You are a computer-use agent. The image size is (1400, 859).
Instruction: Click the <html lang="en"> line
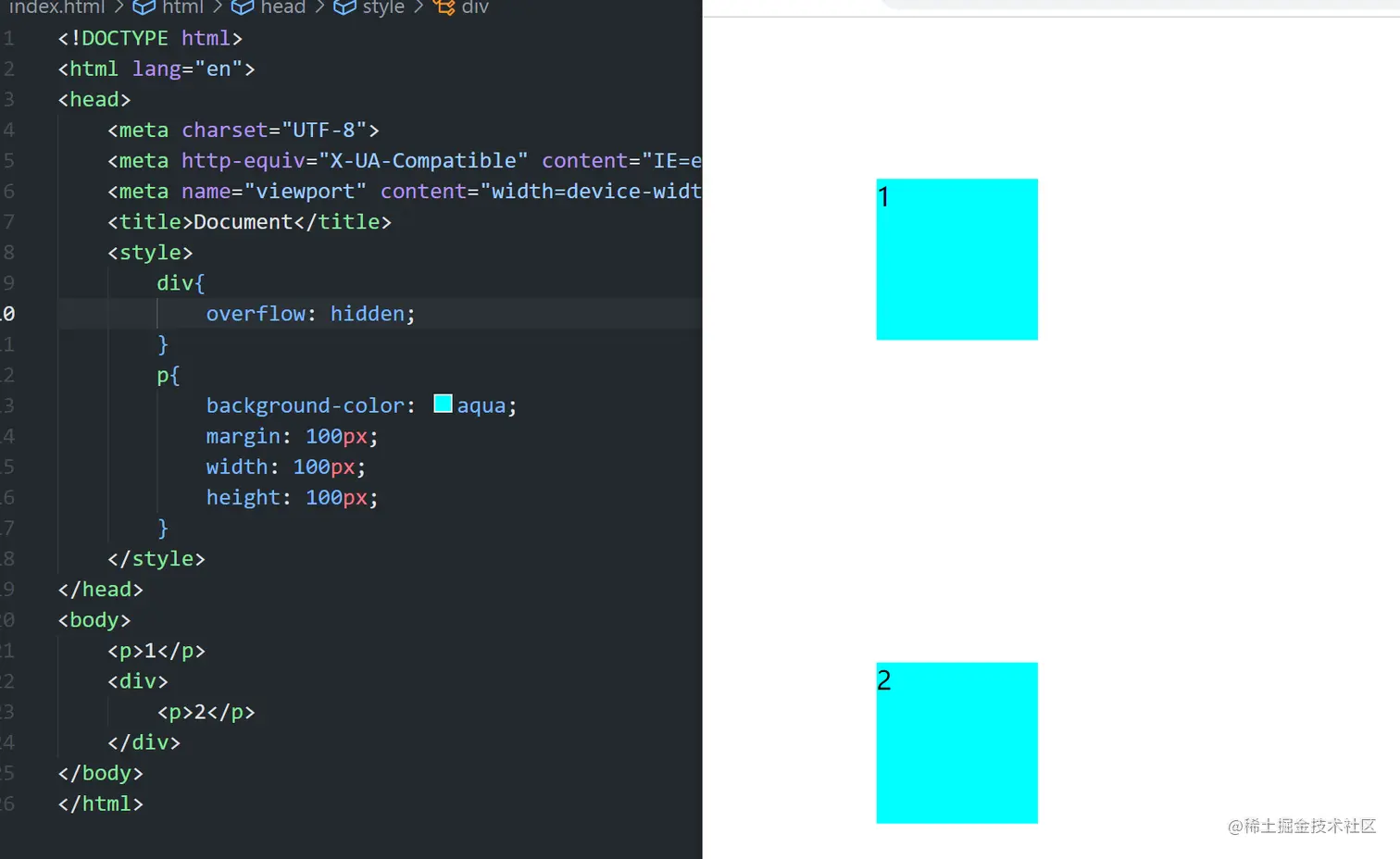tap(156, 68)
